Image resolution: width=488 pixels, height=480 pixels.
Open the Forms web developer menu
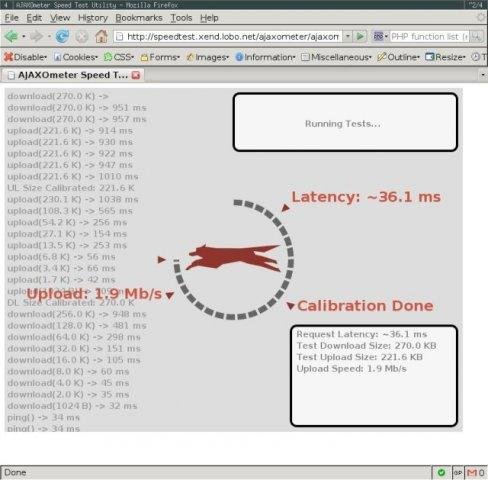(x=160, y=57)
